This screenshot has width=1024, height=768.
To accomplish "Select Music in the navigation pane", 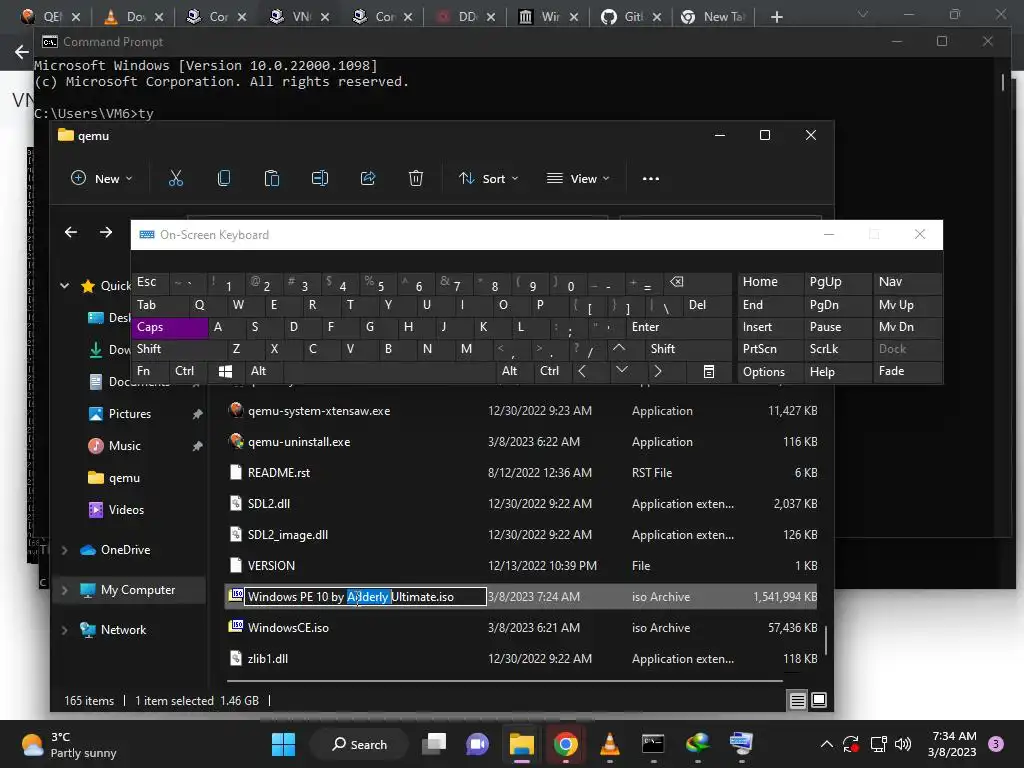I will [x=125, y=446].
